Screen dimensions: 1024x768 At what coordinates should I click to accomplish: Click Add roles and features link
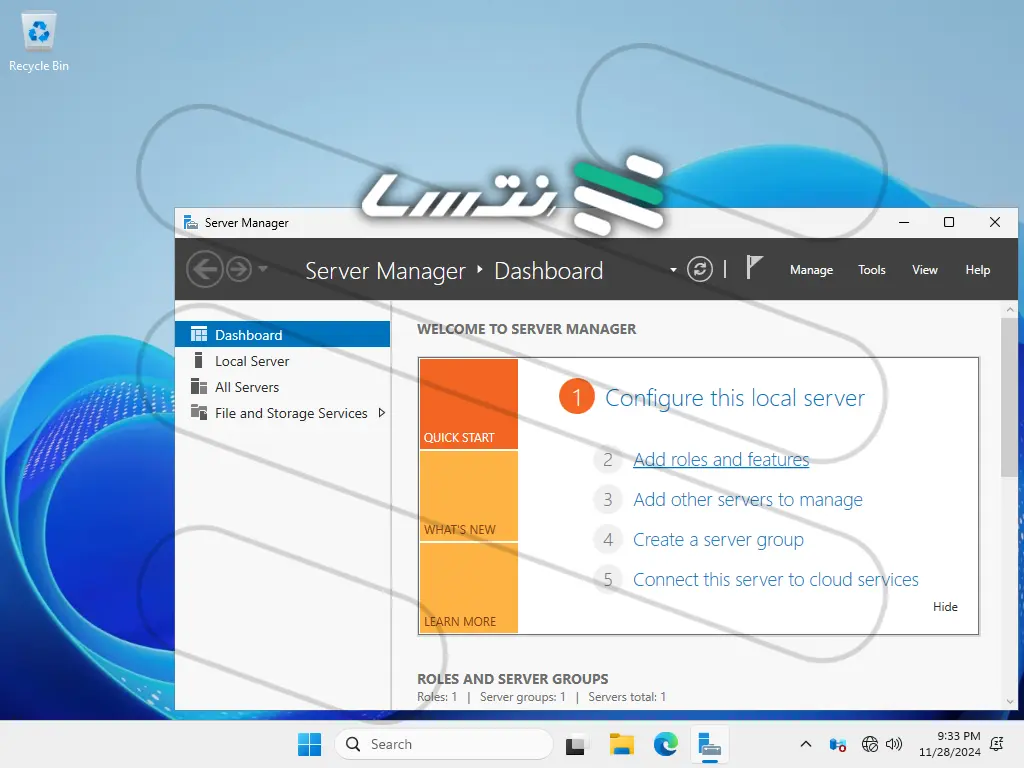tap(721, 460)
